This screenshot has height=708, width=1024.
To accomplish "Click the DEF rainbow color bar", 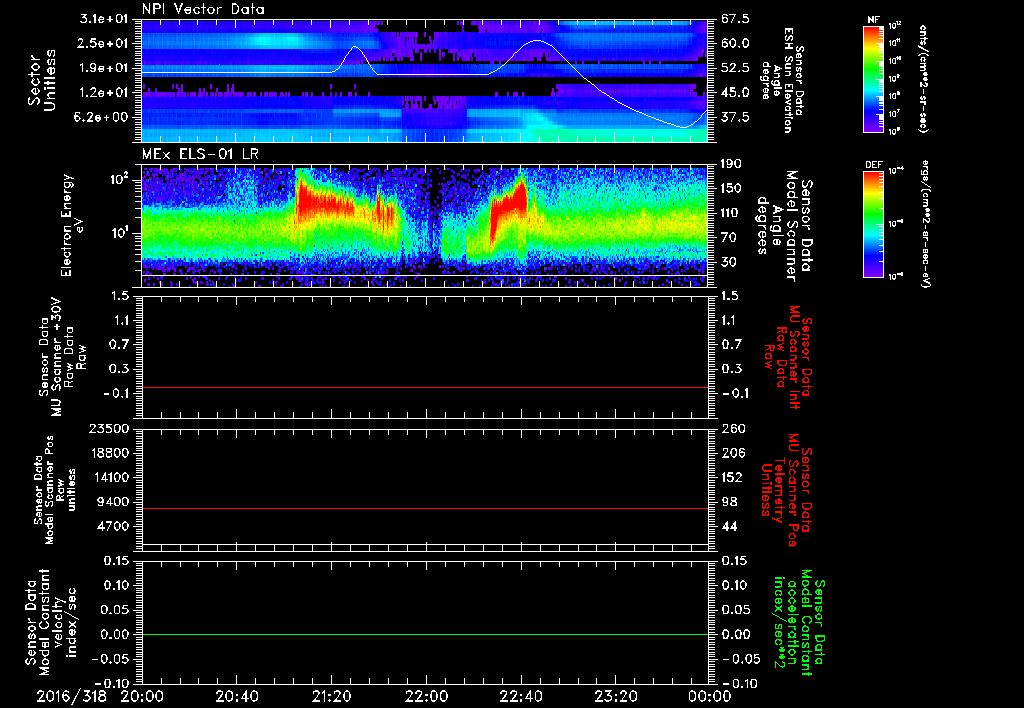I will pos(874,224).
